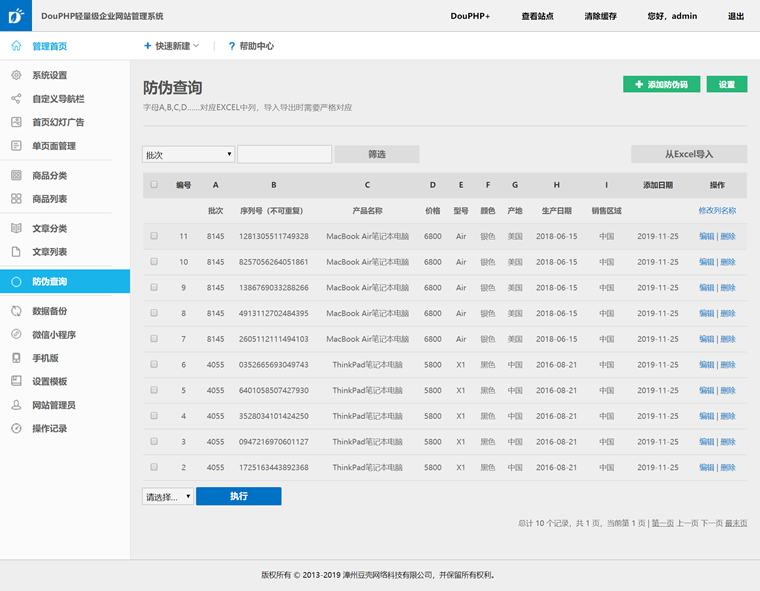Screen dimensions: 760x591
Task: Click the home icon beside 管理首页
Action: [x=16, y=46]
